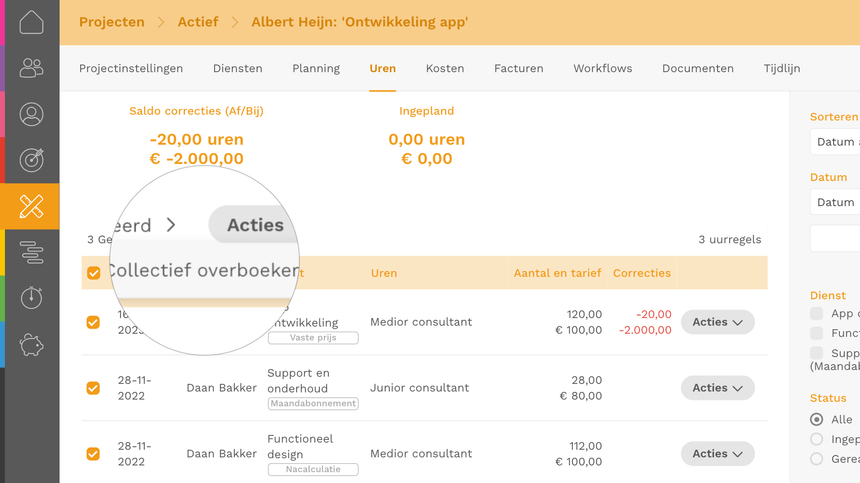Switch to the Diensten tab
This screenshot has height=483, width=860.
click(237, 69)
